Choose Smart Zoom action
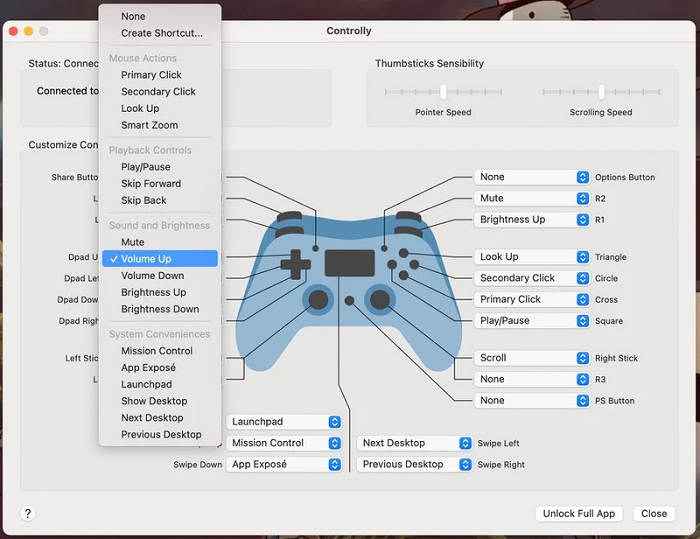Screen dimensions: 700x539 [x=160, y=125]
